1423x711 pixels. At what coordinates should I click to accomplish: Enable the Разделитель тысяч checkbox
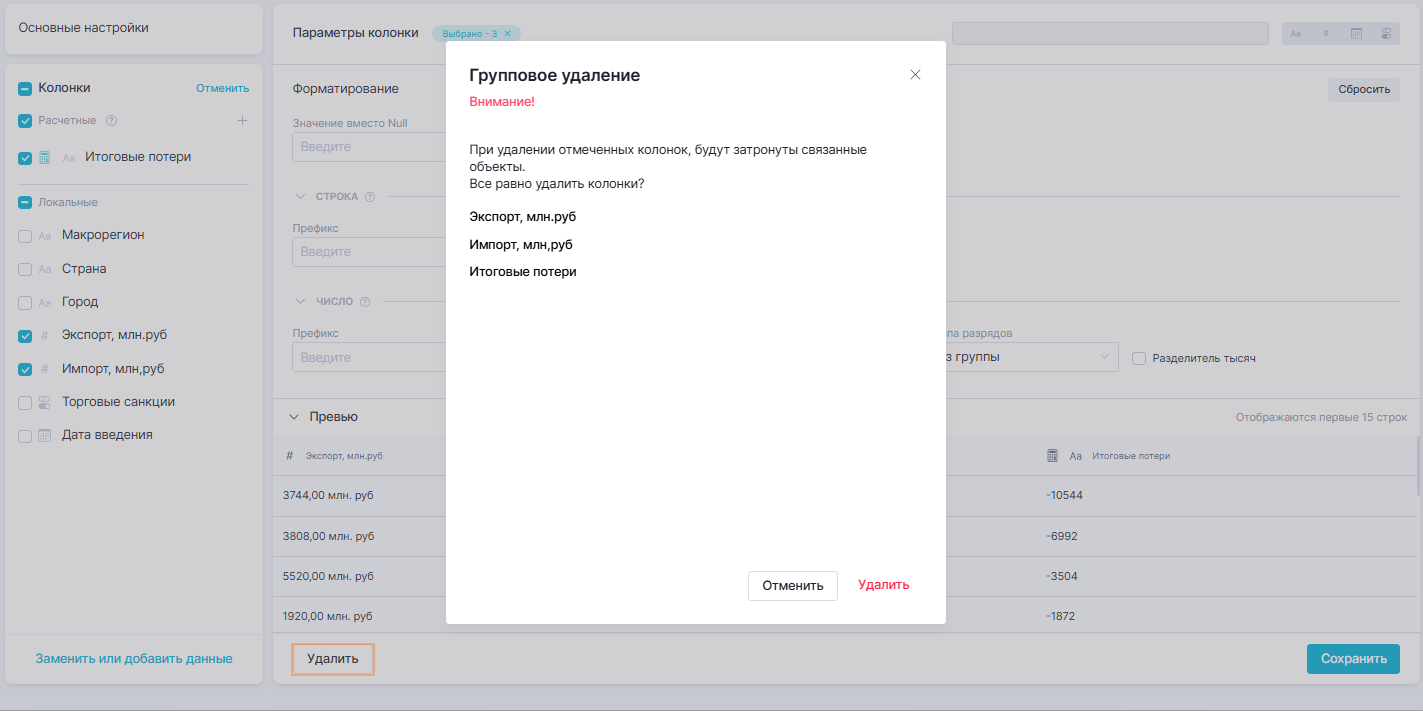[1138, 358]
